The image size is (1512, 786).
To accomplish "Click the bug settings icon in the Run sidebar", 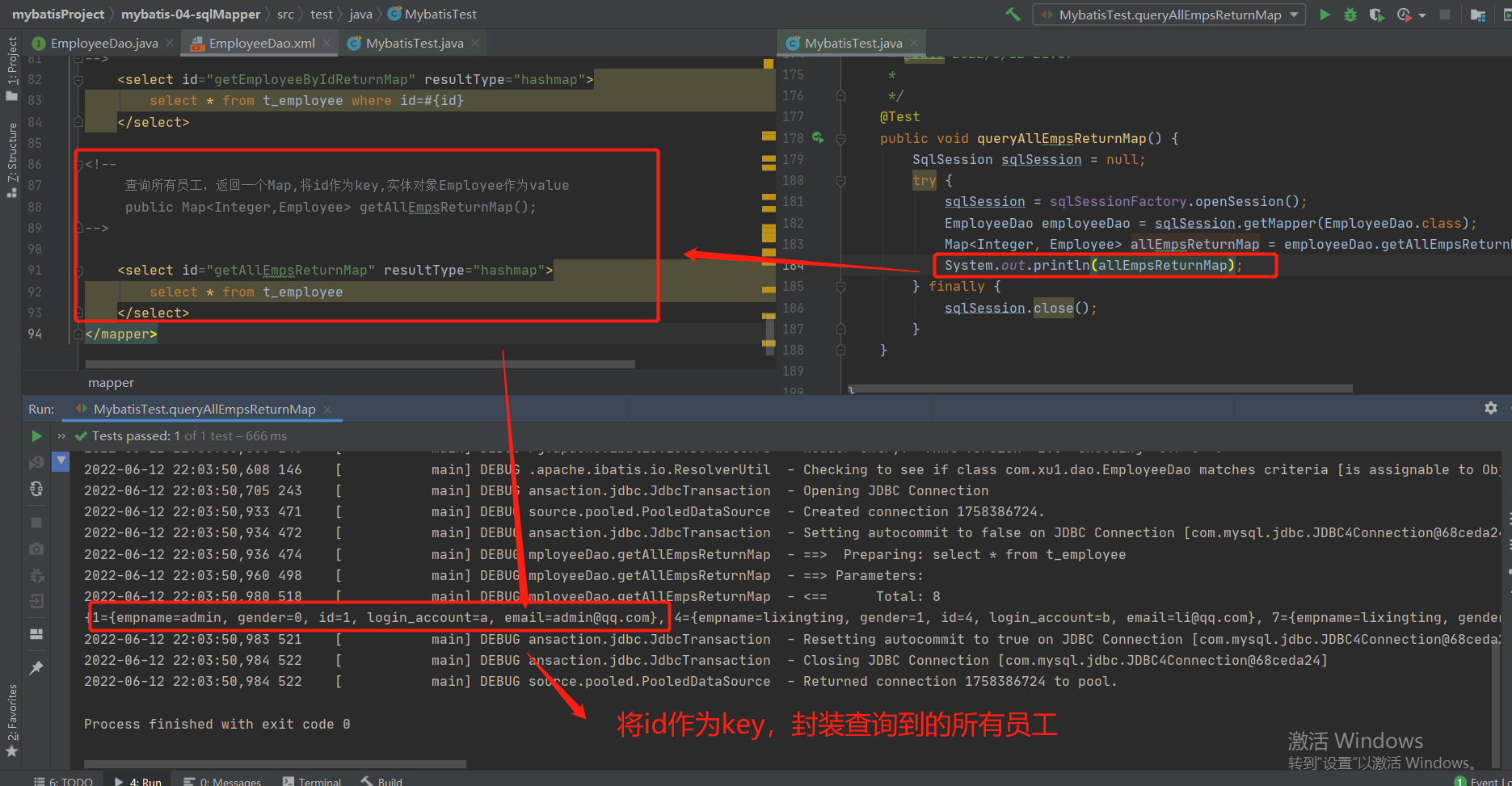I will 36,576.
